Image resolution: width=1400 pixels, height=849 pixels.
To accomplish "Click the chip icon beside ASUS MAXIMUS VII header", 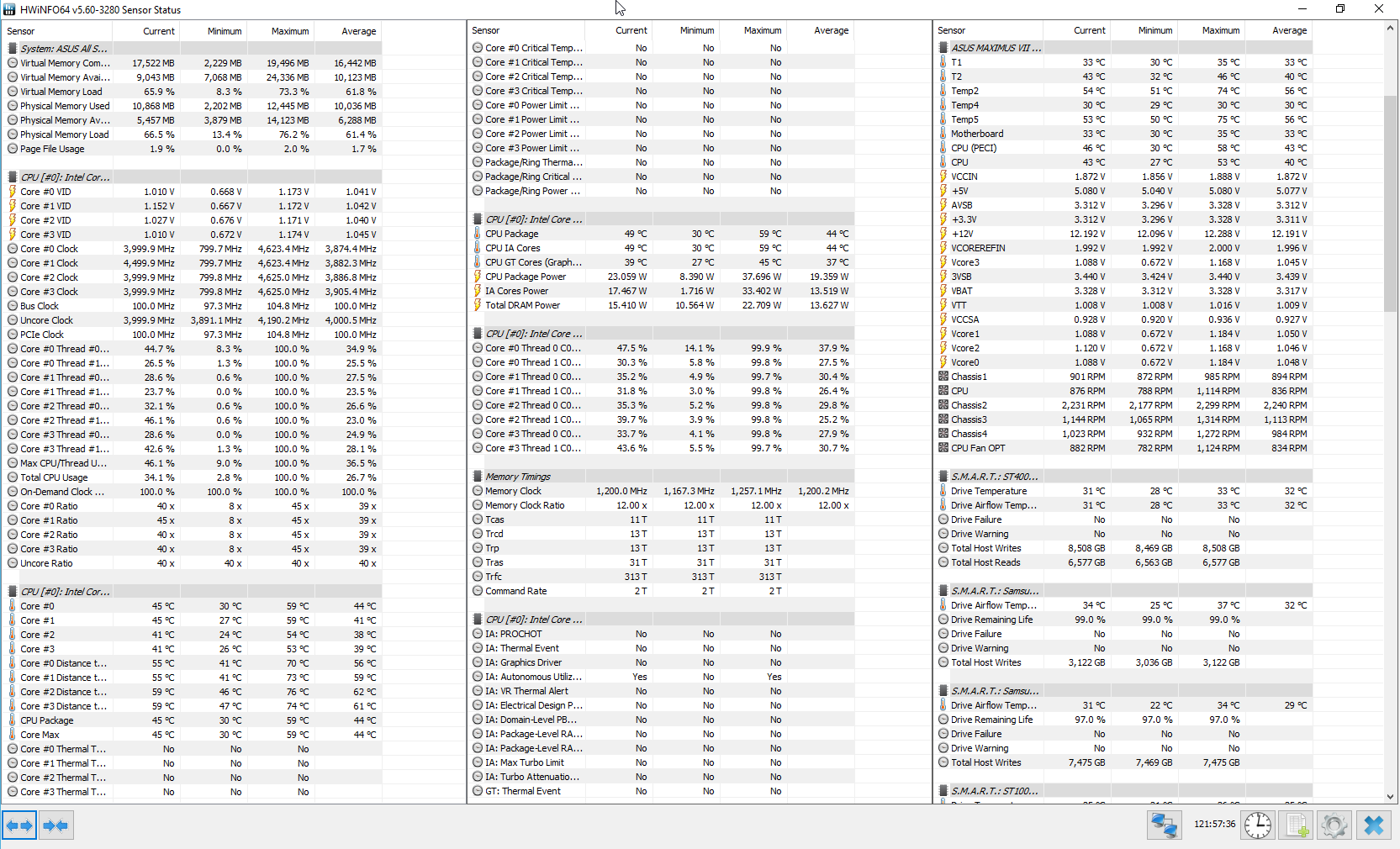I will point(943,48).
